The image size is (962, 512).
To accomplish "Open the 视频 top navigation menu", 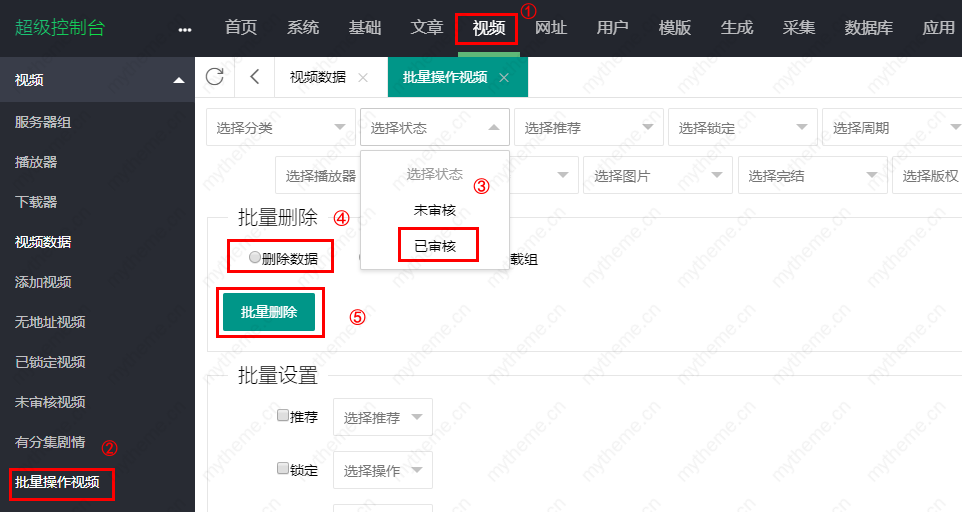I will tap(487, 28).
